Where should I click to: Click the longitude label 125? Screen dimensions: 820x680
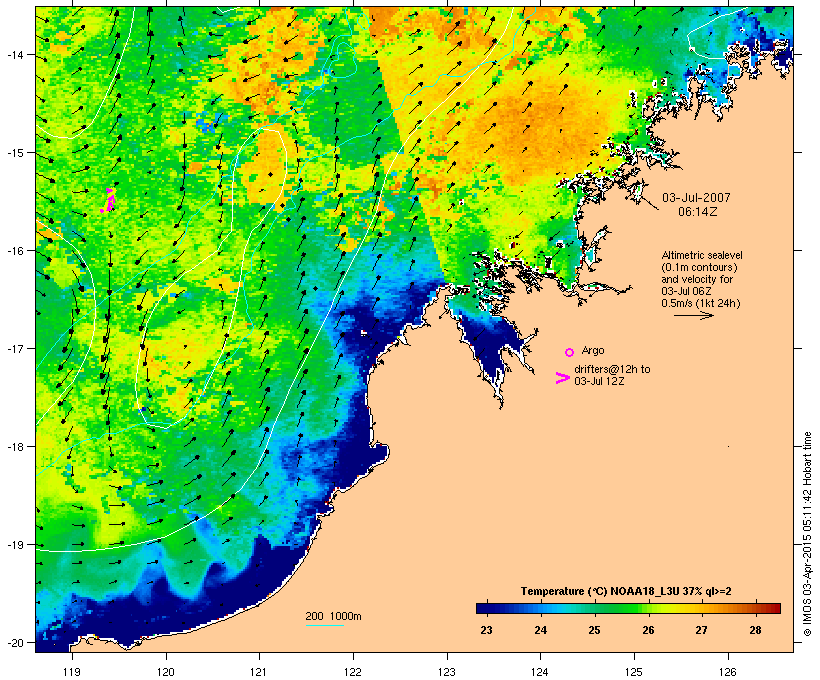[x=634, y=672]
